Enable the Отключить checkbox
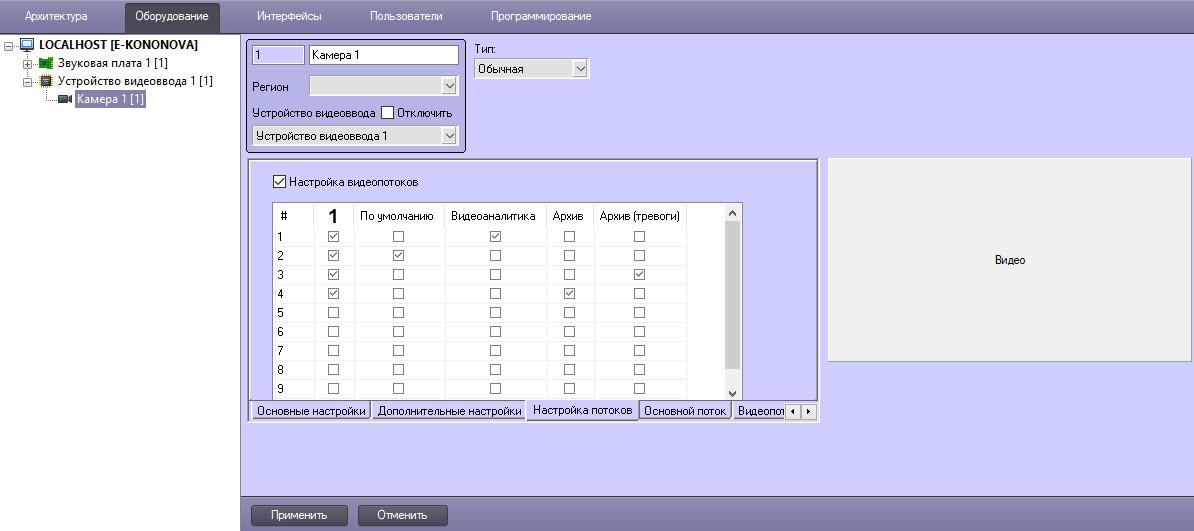This screenshot has width=1194, height=531. pos(388,113)
